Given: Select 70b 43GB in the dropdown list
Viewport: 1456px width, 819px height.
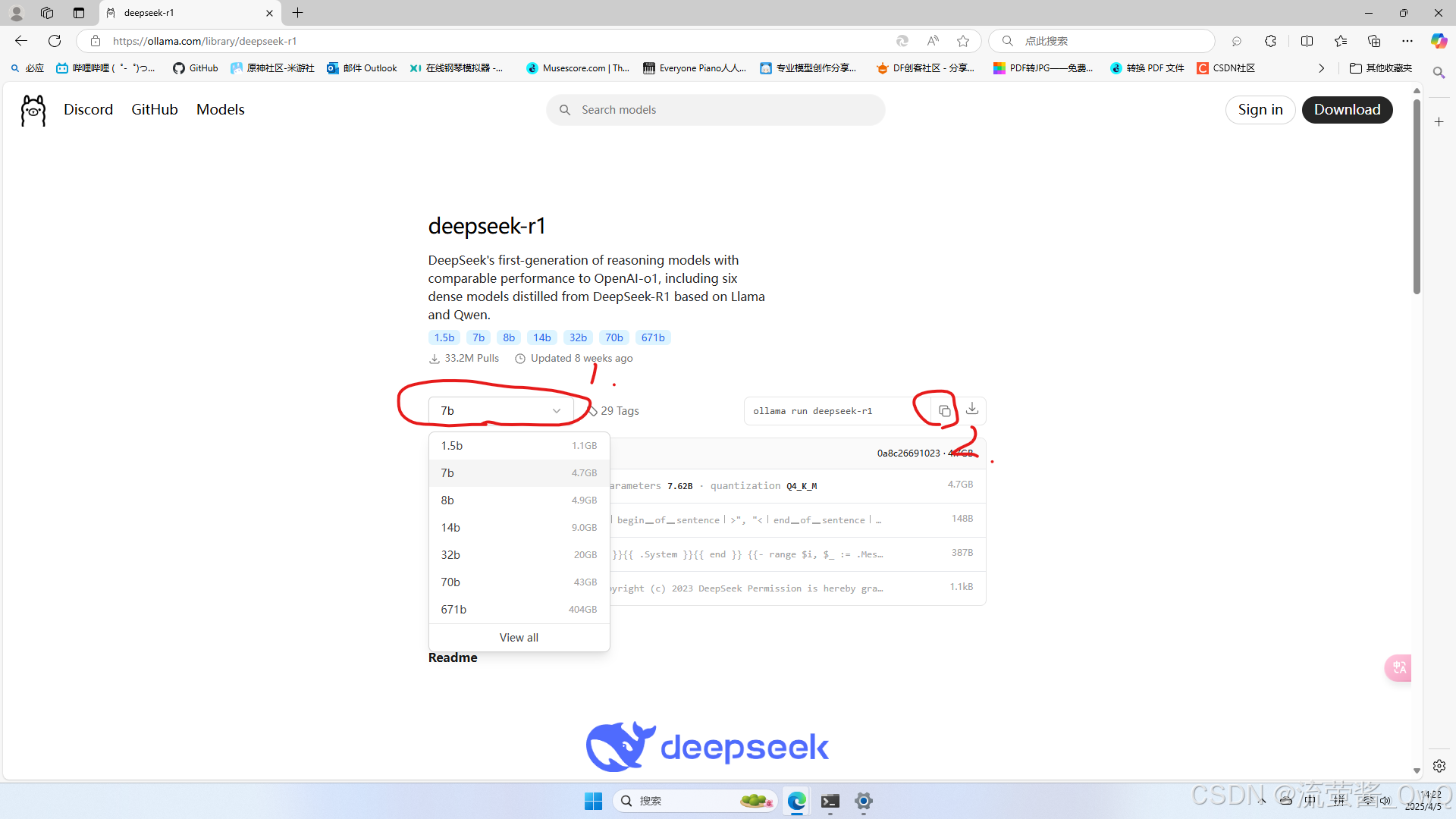Looking at the screenshot, I should (x=519, y=582).
